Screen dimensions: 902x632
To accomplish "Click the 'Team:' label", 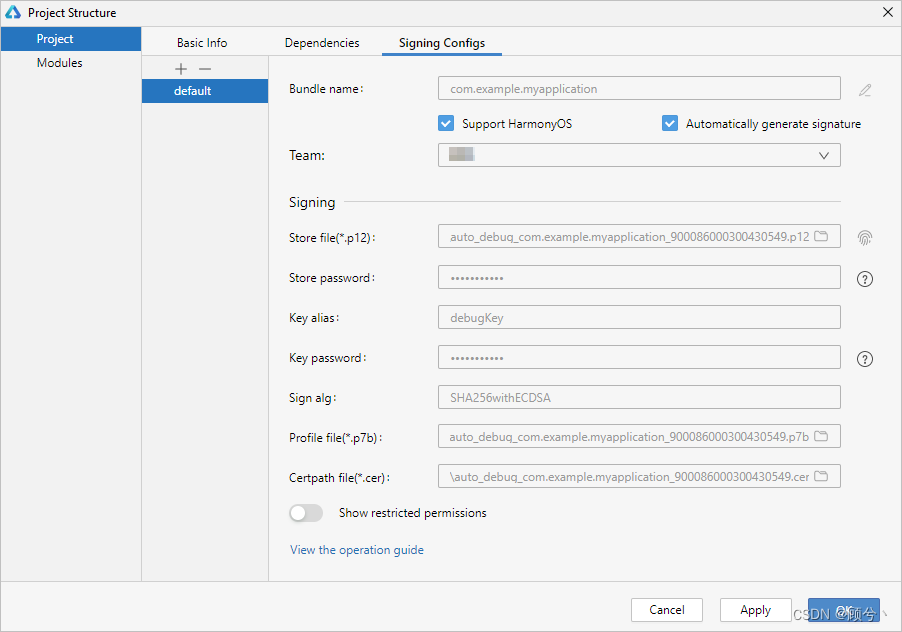I will (x=307, y=155).
